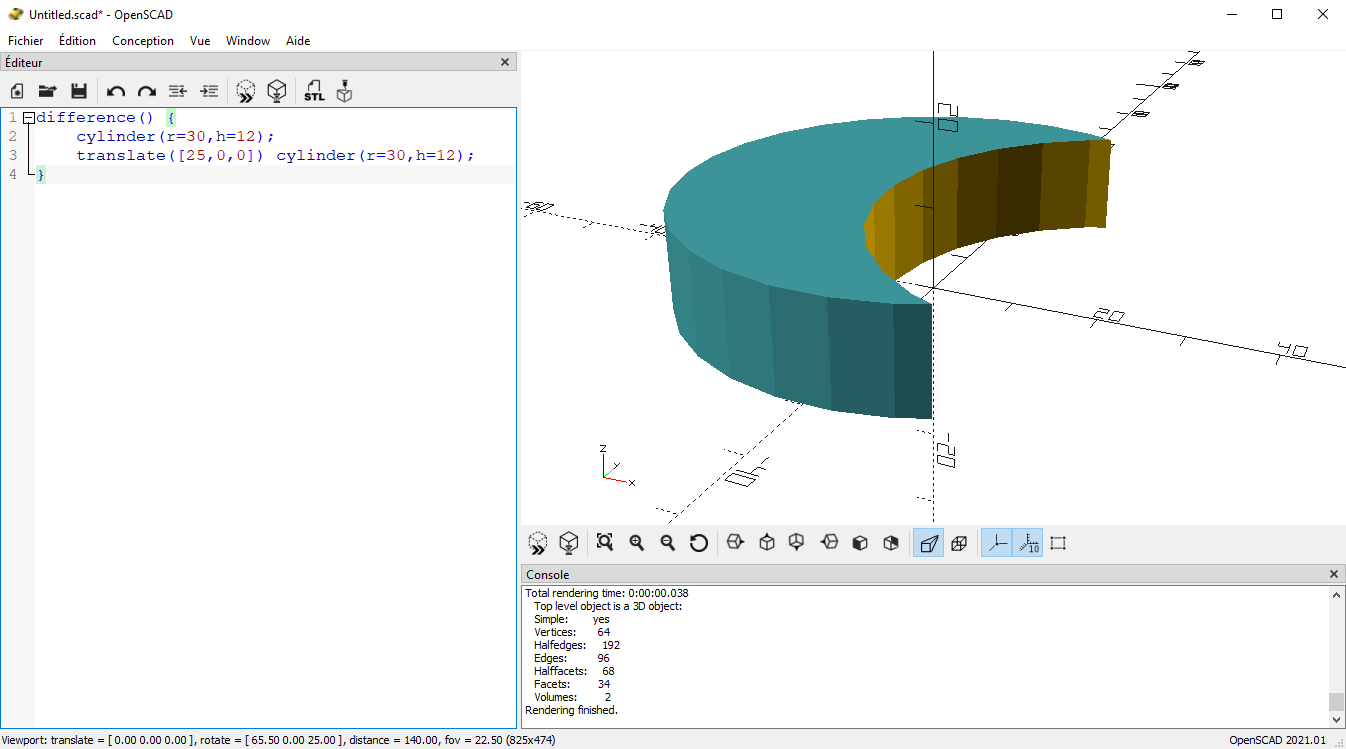Collapse the difference() code block
This screenshot has height=749, width=1346.
(x=28, y=118)
